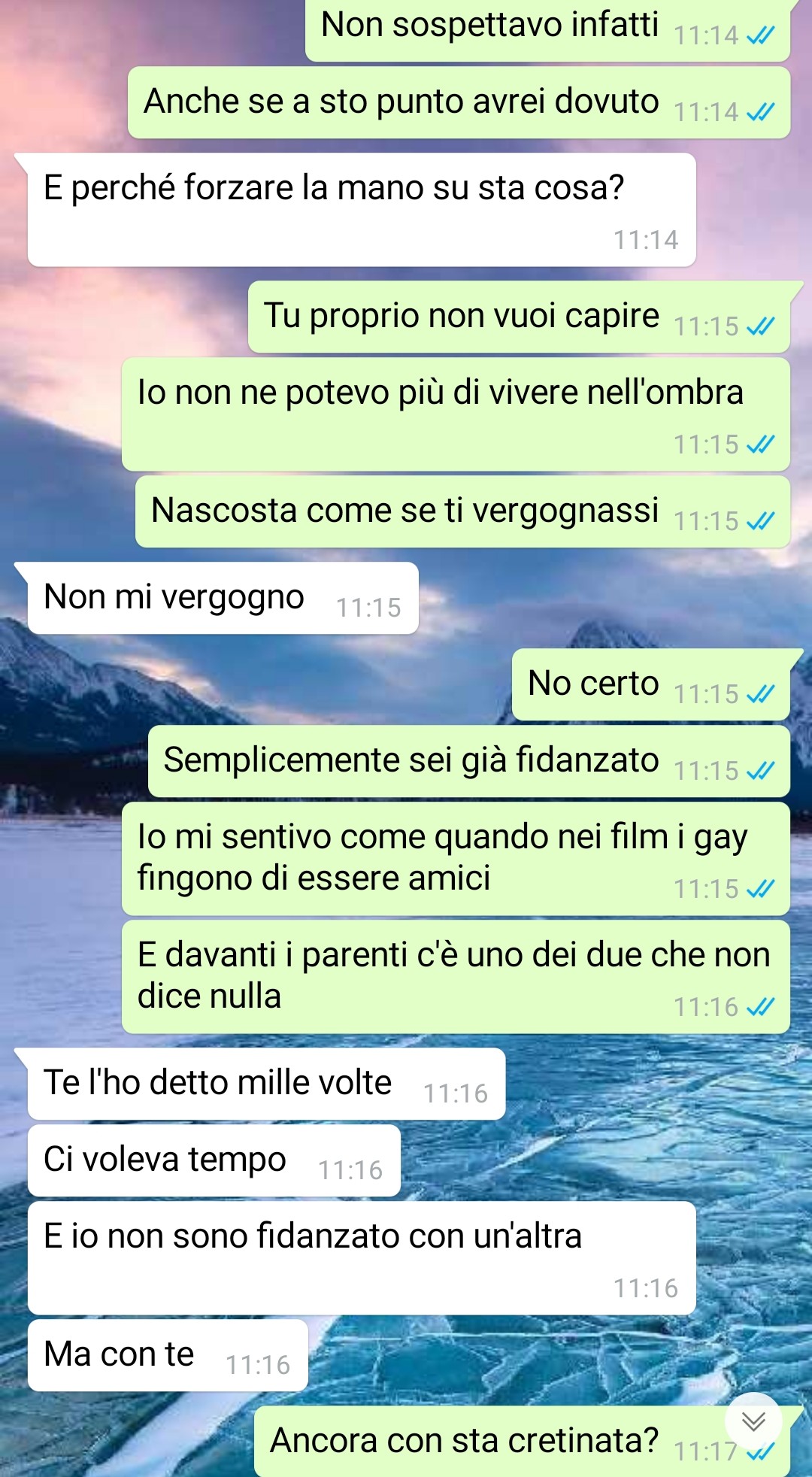Click the 11:16 timestamp beside 'Ma con te'
The width and height of the screenshot is (812, 1477).
(x=258, y=1365)
